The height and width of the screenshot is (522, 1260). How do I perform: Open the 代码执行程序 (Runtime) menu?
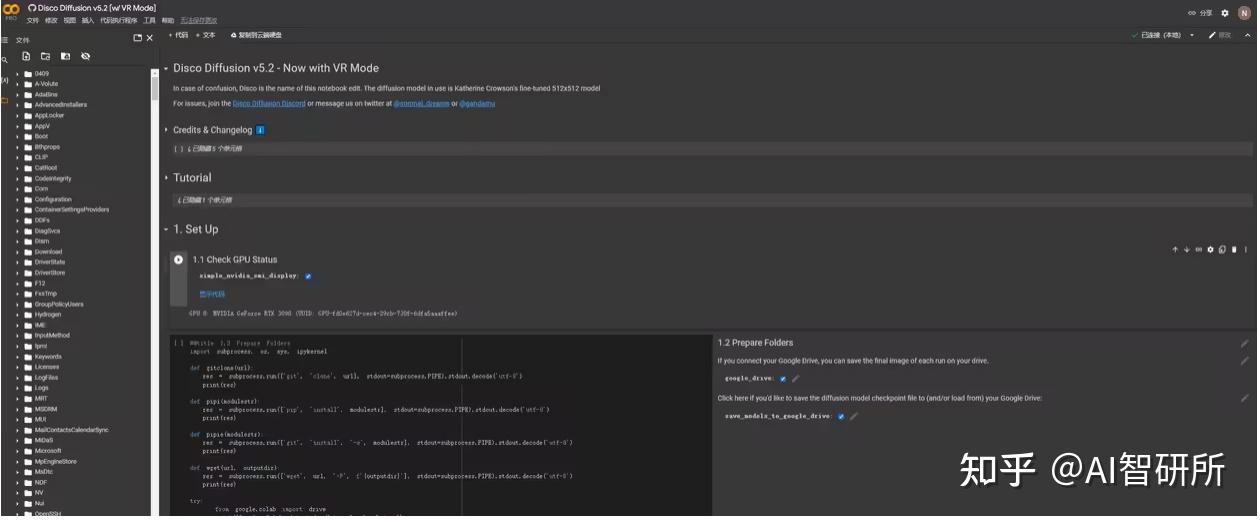119,20
